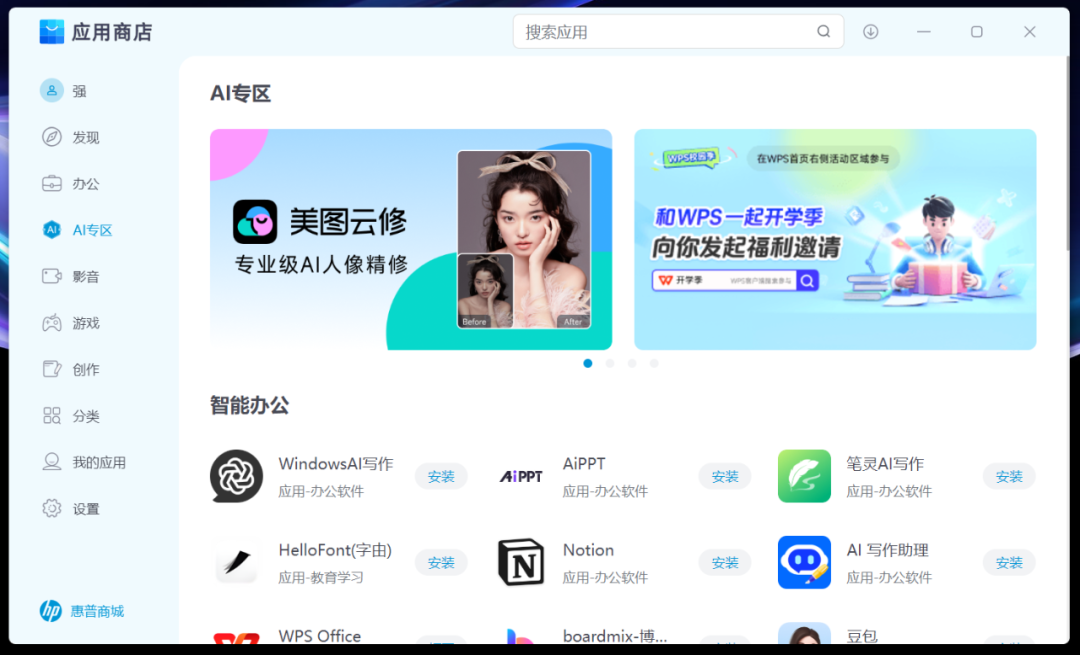The image size is (1080, 655).
Task: Install HelloFont(字由)
Action: [x=441, y=562]
